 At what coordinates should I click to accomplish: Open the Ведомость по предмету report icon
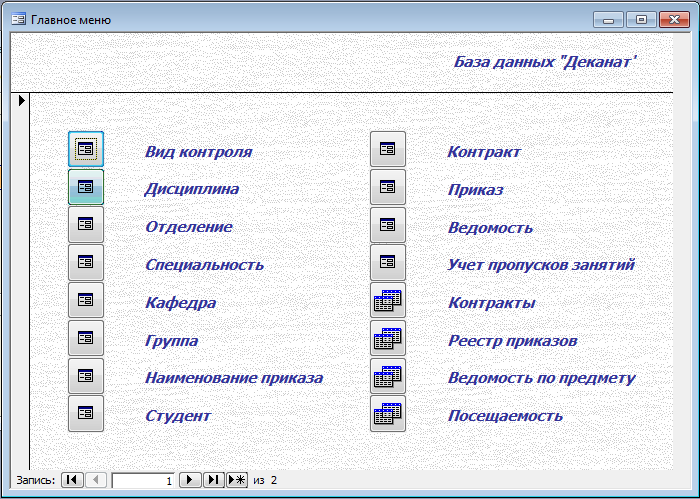tap(388, 376)
